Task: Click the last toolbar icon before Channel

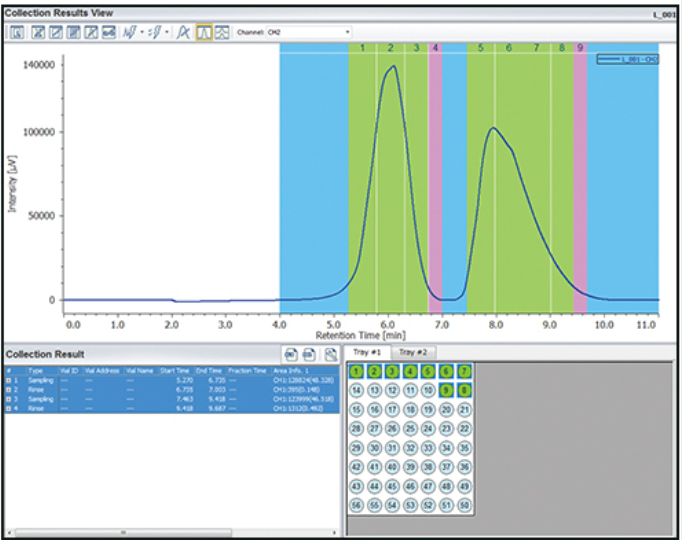Action: pos(222,32)
